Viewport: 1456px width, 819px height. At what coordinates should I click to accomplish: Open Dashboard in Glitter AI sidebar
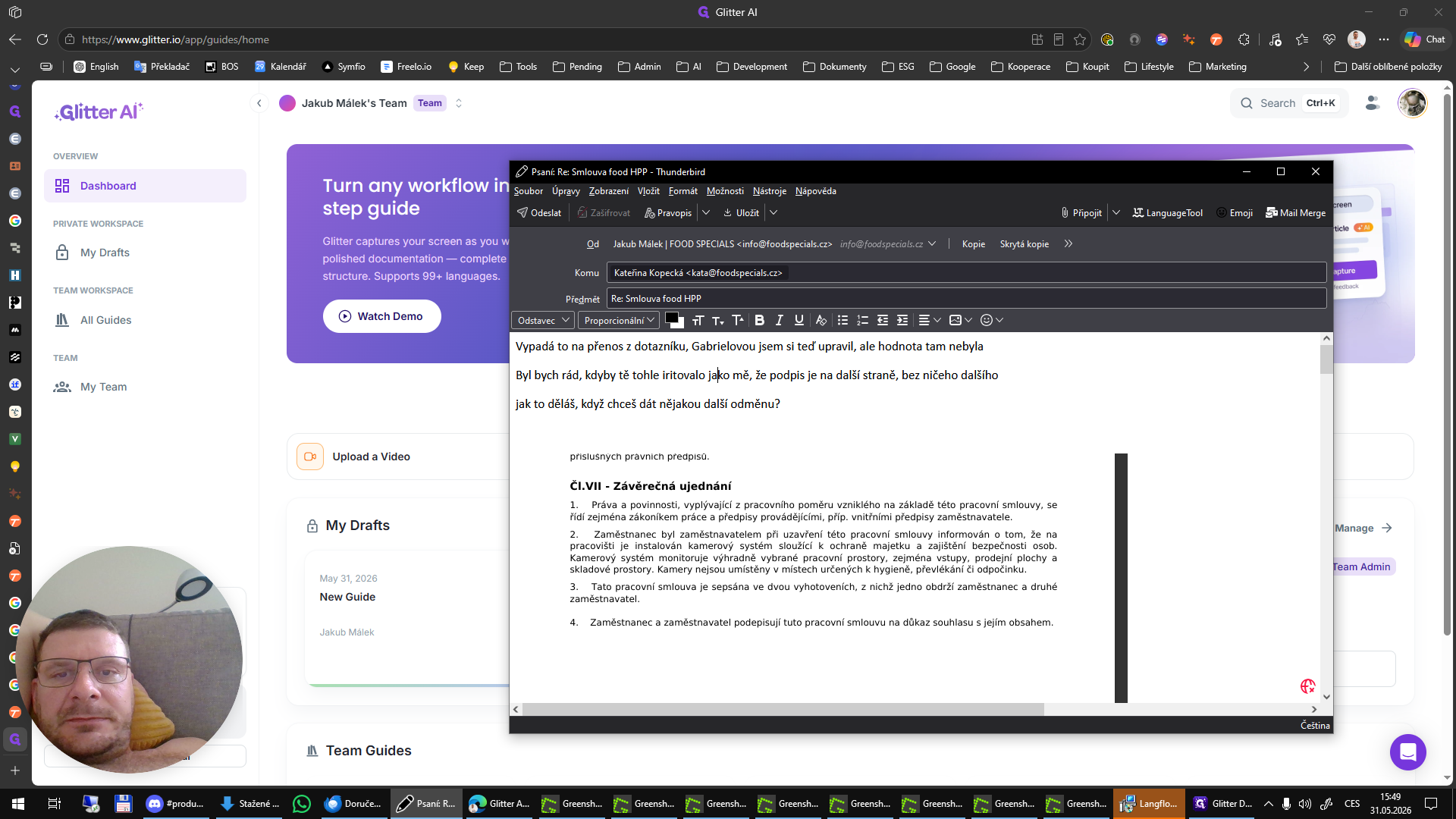click(145, 186)
